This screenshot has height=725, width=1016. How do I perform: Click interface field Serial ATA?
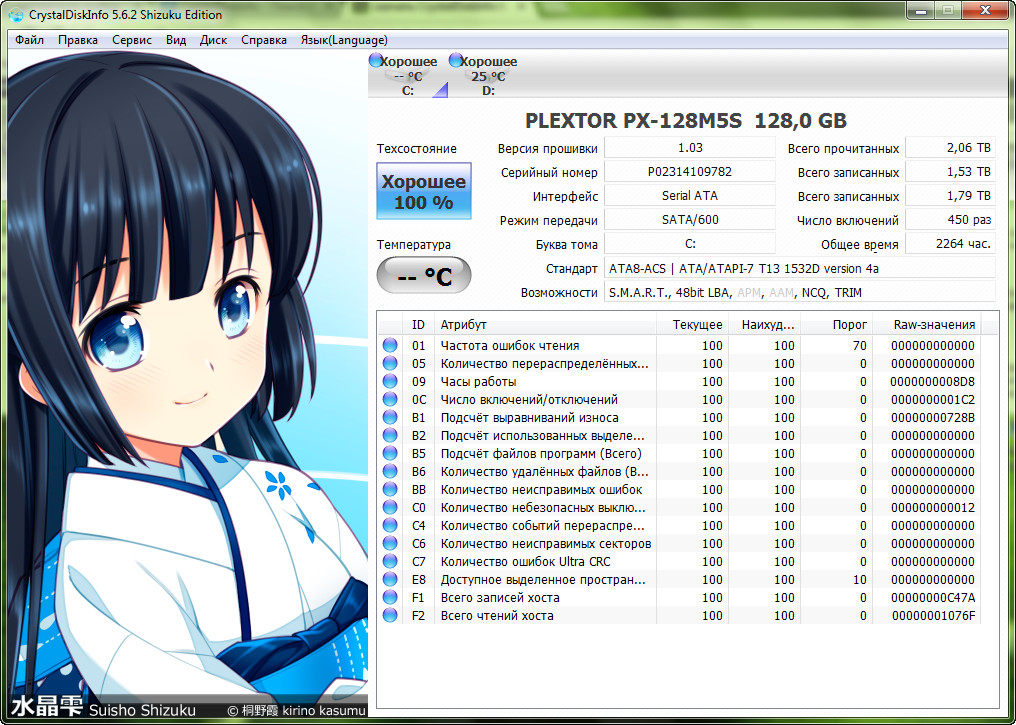690,196
